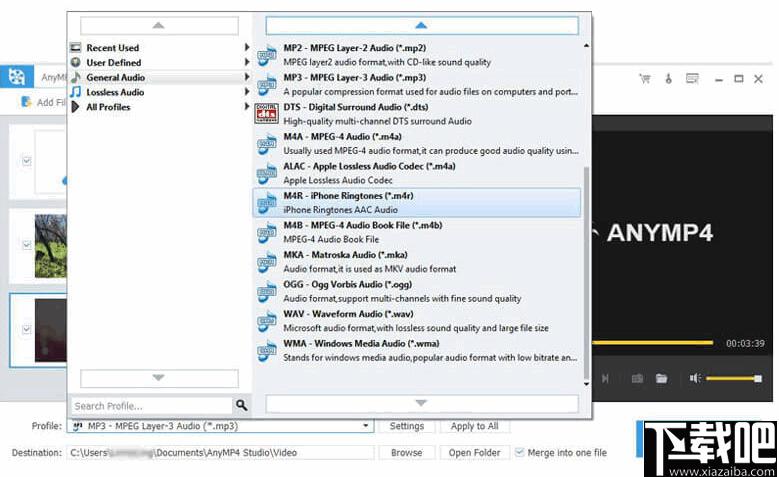The image size is (779, 477).
Task: Click the All Profiles play icon
Action: click(x=76, y=107)
